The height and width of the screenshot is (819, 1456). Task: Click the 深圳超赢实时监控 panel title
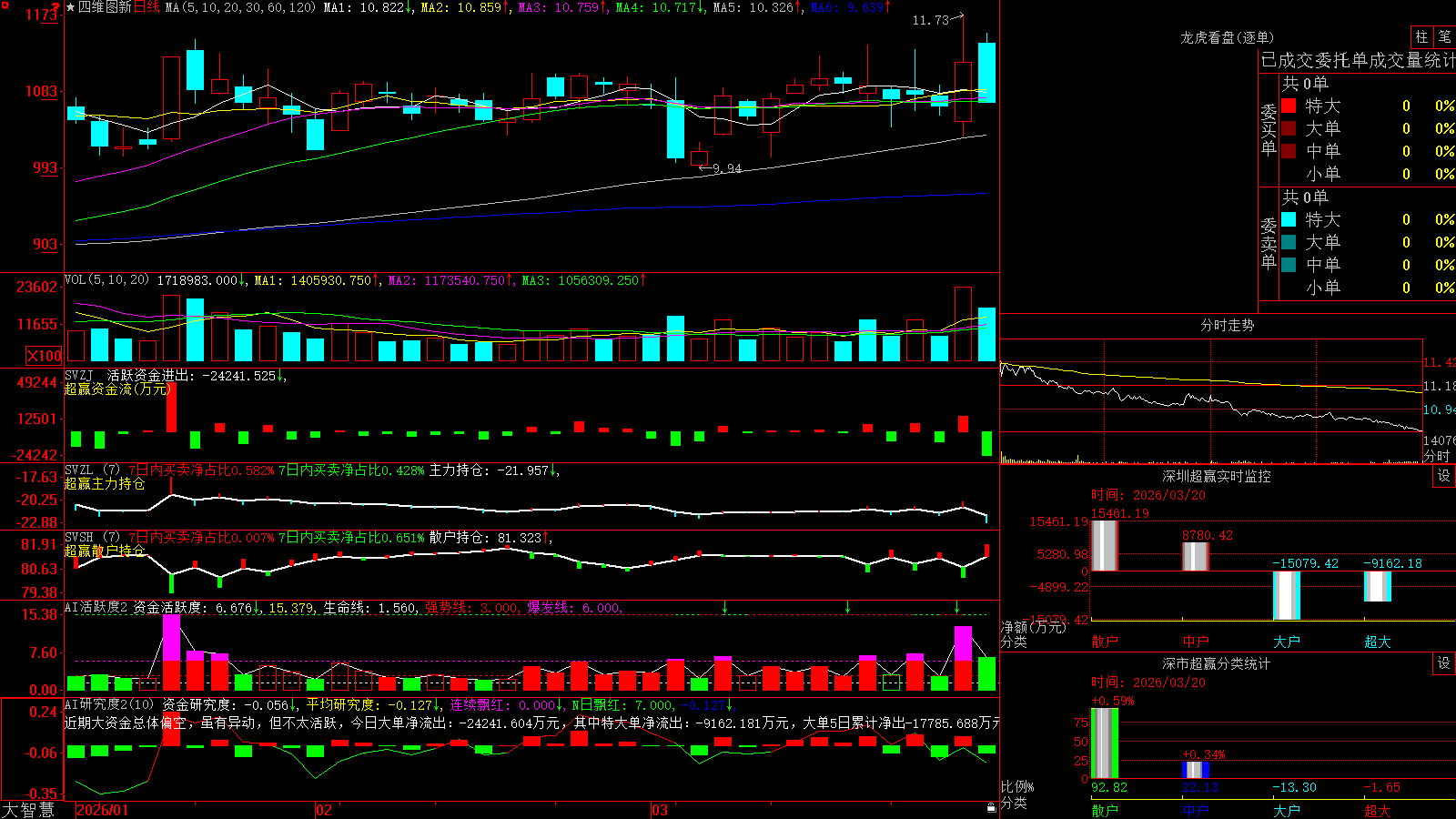[1217, 476]
